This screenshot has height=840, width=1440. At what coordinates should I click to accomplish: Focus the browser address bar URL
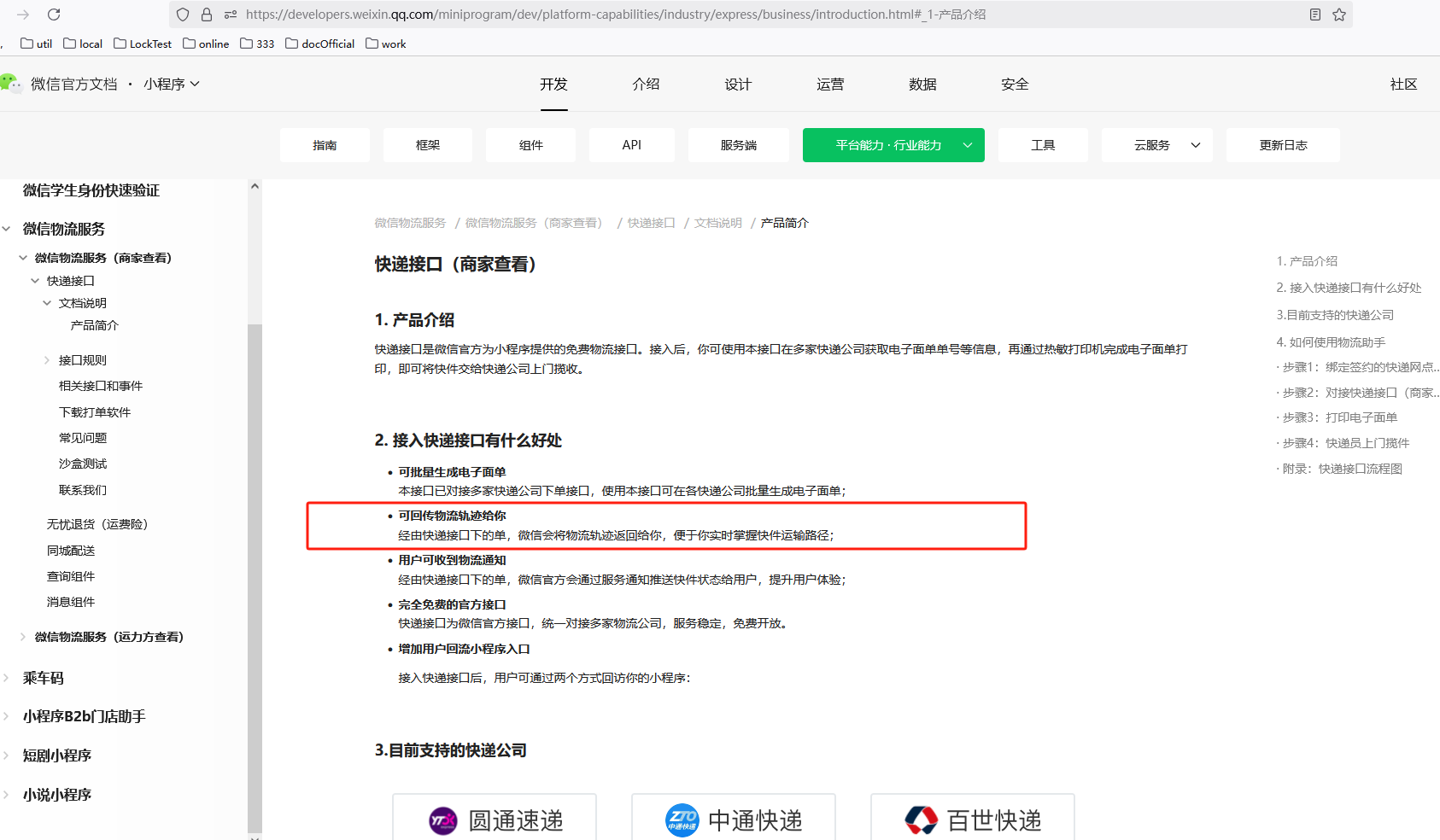click(616, 15)
